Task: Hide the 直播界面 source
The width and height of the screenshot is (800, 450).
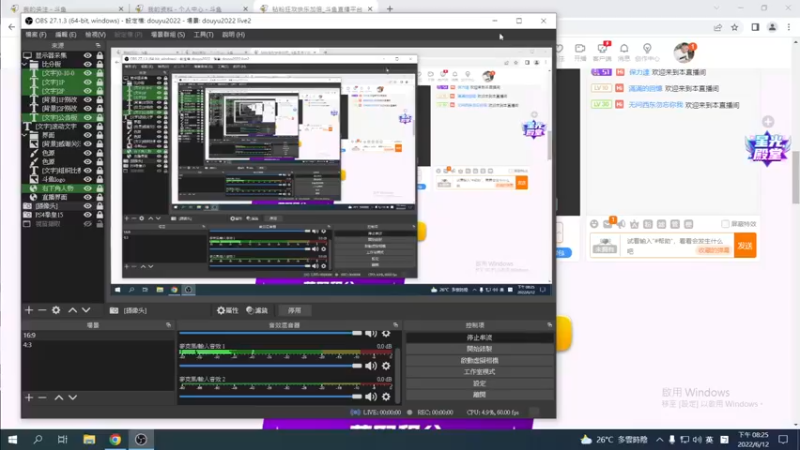Action: tap(88, 197)
